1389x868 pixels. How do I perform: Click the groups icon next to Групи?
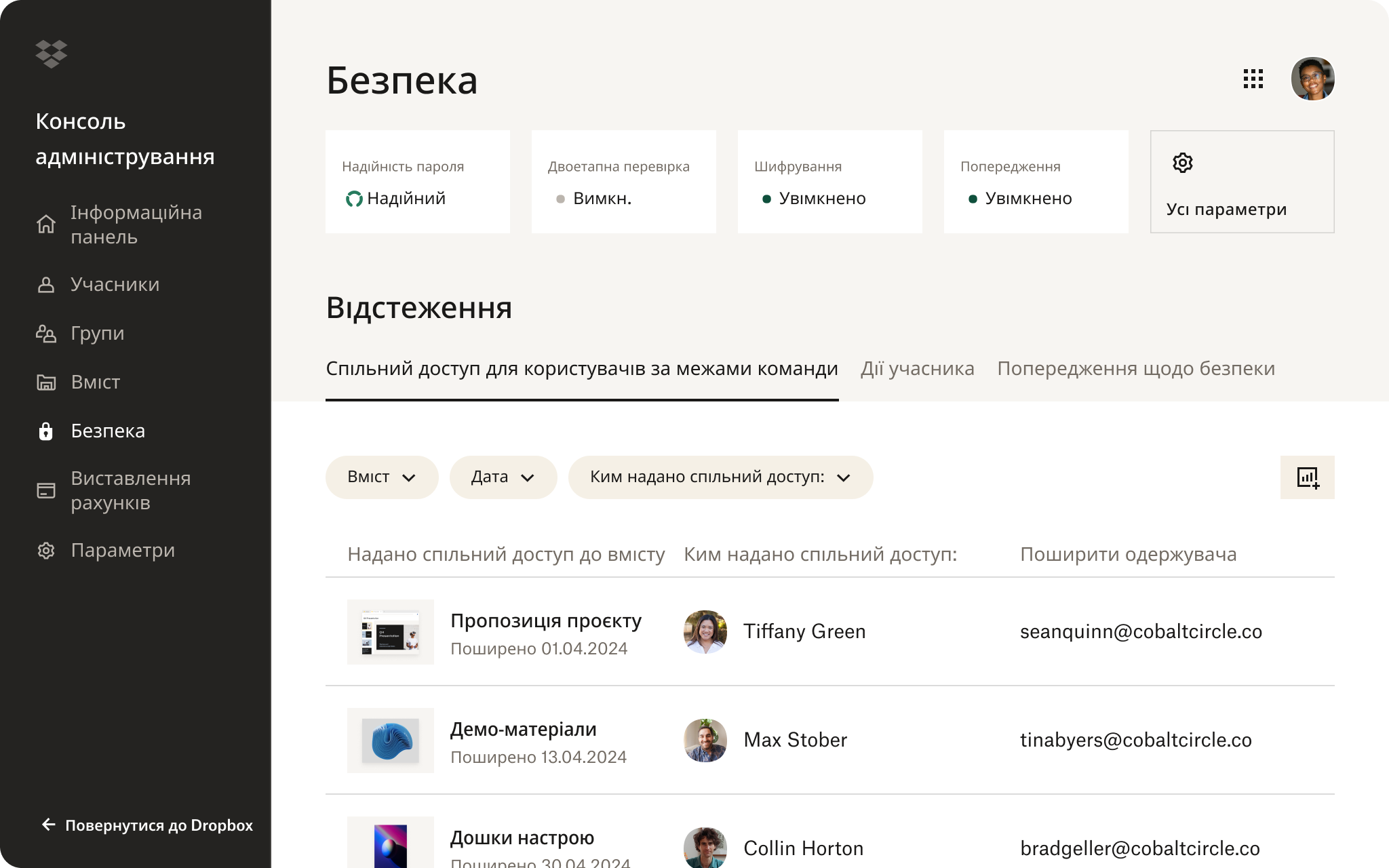46,334
